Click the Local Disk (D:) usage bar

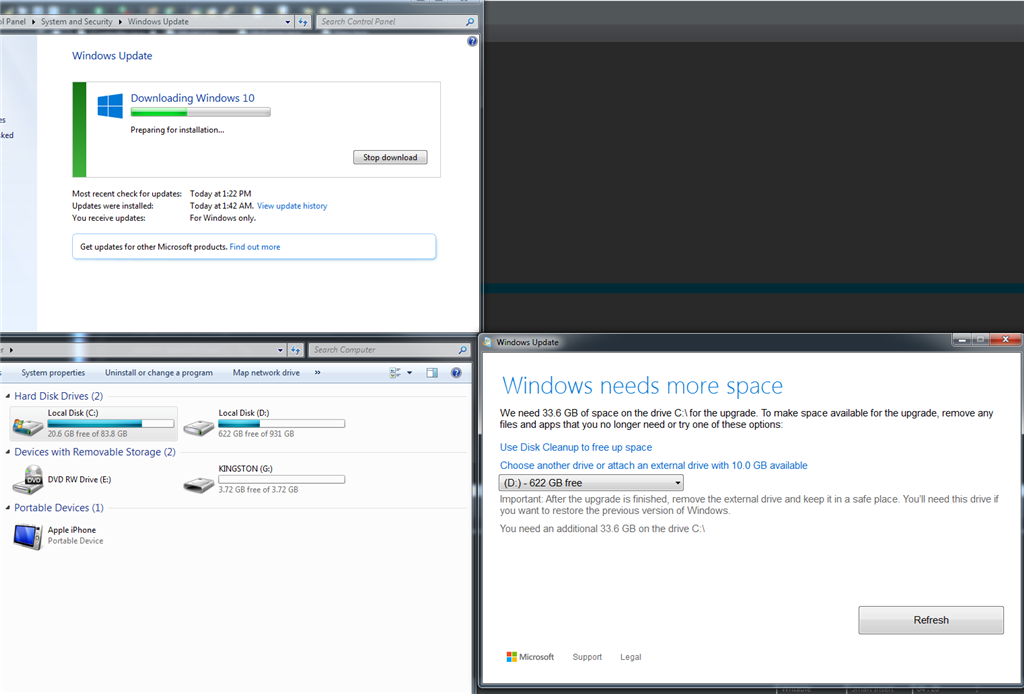[x=281, y=423]
